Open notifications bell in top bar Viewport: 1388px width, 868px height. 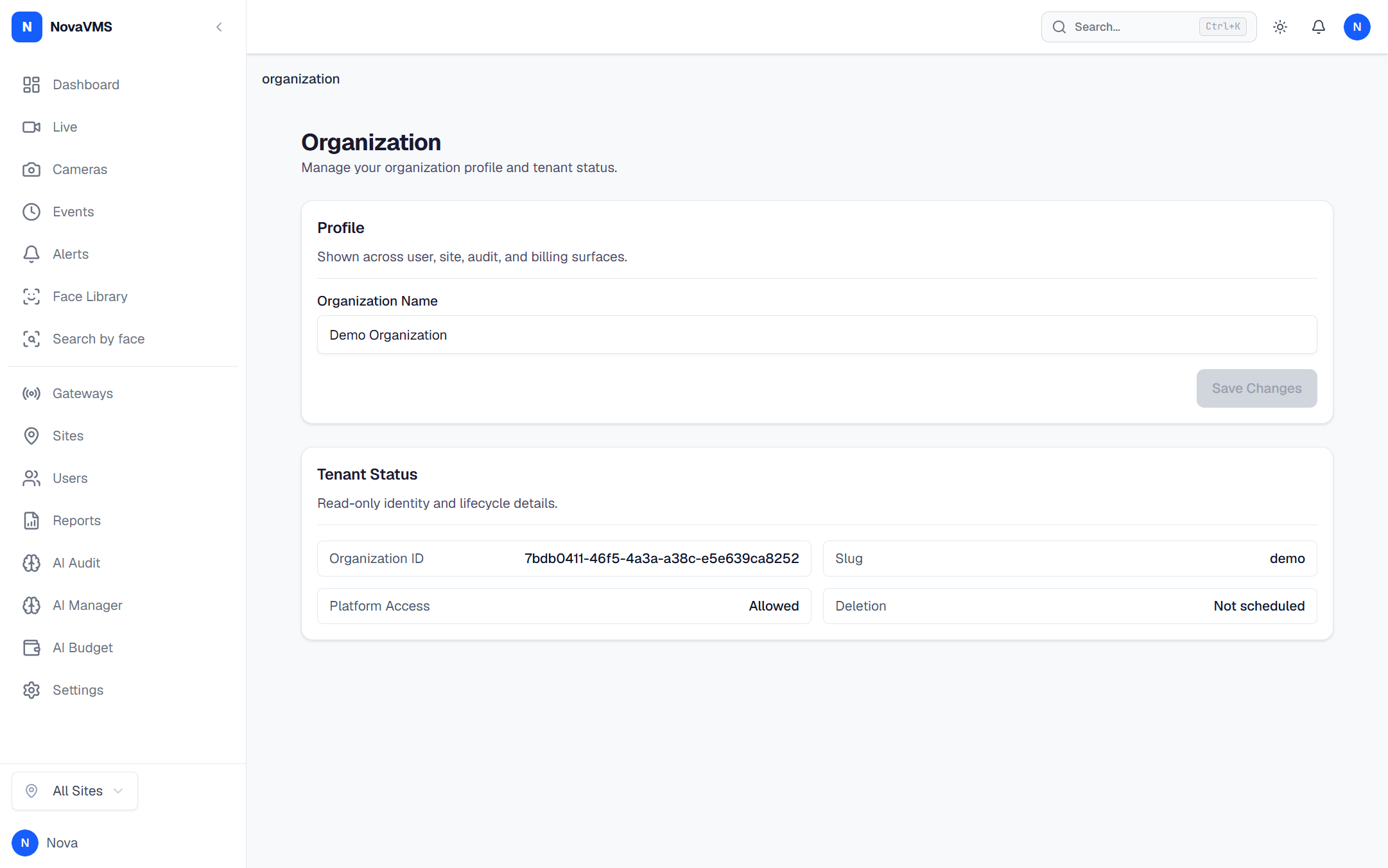1319,27
